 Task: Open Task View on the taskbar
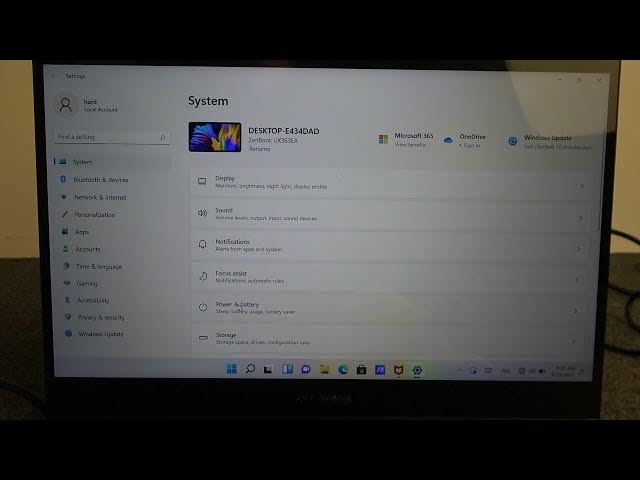[x=268, y=369]
